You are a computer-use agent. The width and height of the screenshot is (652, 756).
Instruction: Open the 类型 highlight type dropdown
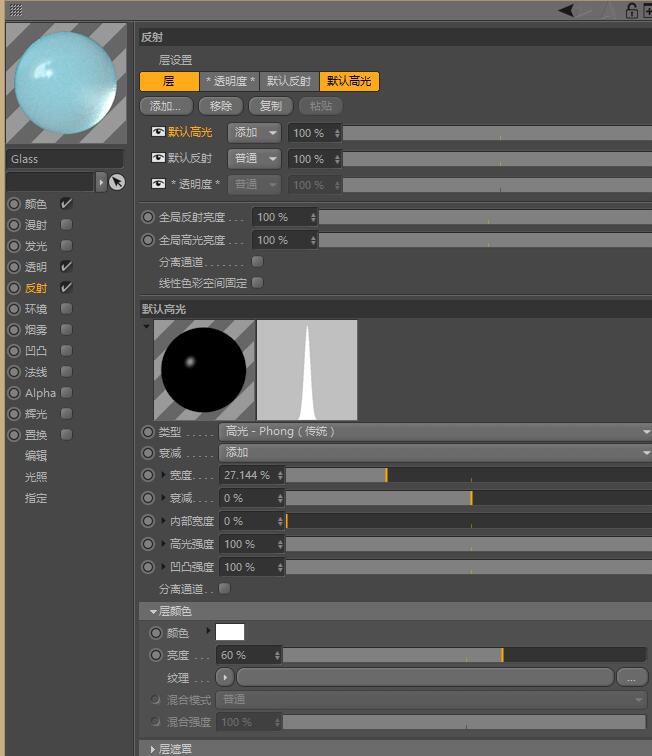[x=435, y=432]
